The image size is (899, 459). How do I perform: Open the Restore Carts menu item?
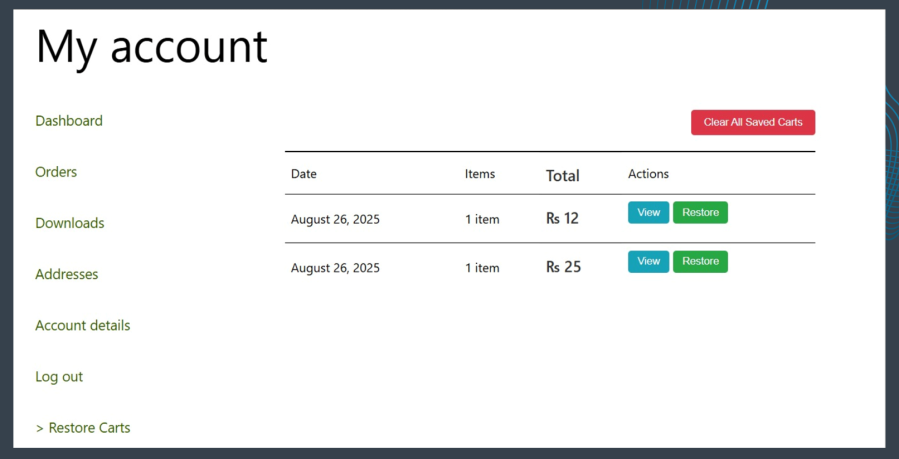83,428
